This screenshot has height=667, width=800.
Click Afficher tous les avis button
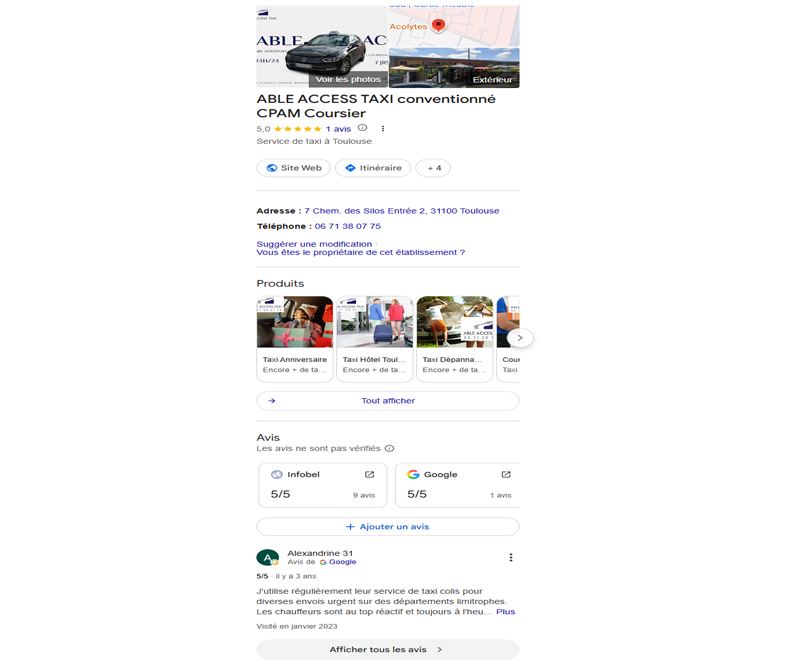[x=388, y=650]
